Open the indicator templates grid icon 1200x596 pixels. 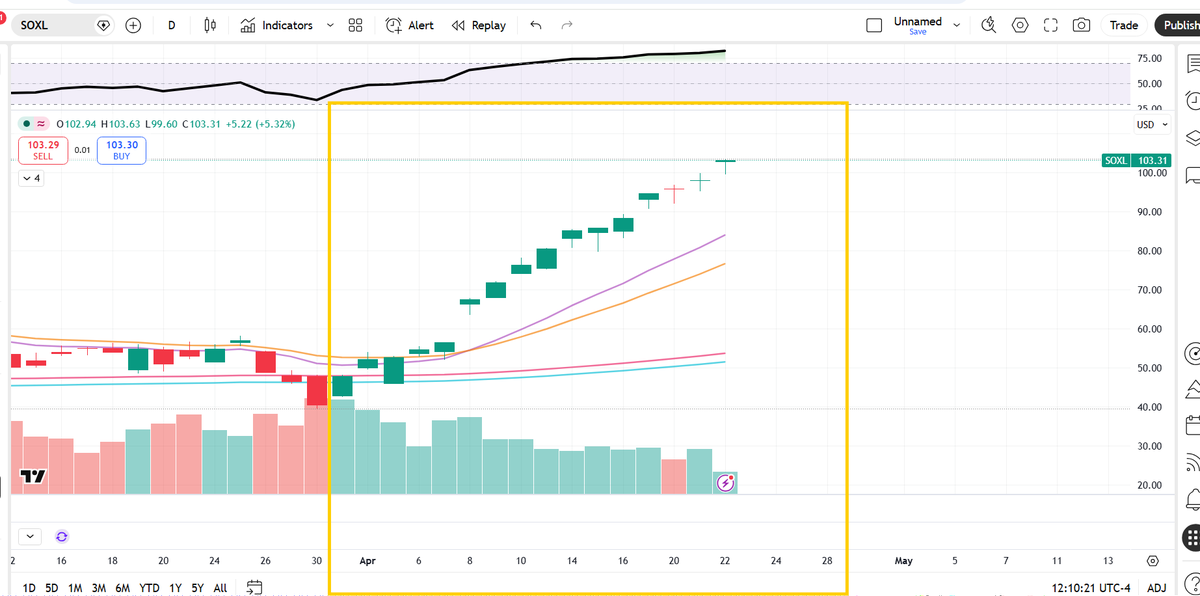click(355, 25)
